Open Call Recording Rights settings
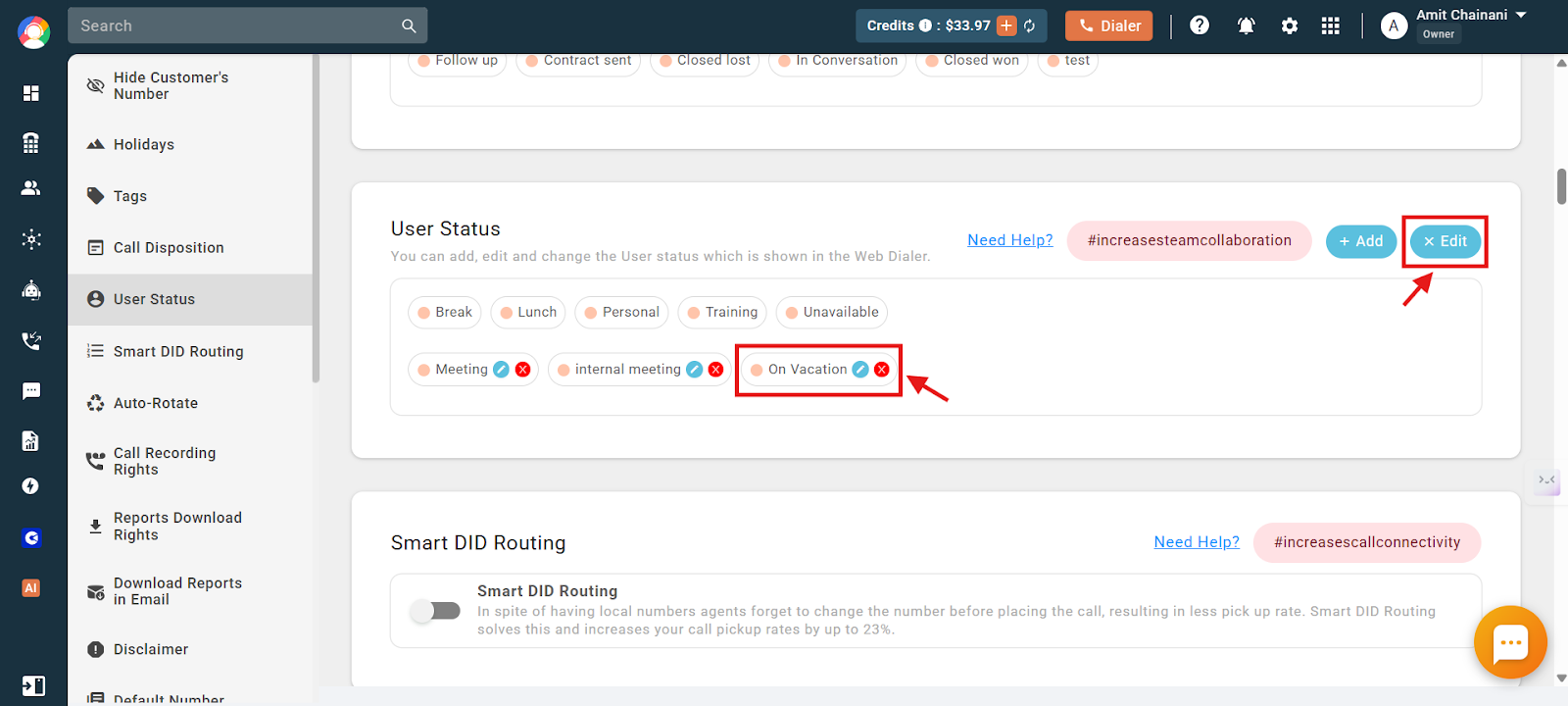The width and height of the screenshot is (1568, 706). point(190,461)
